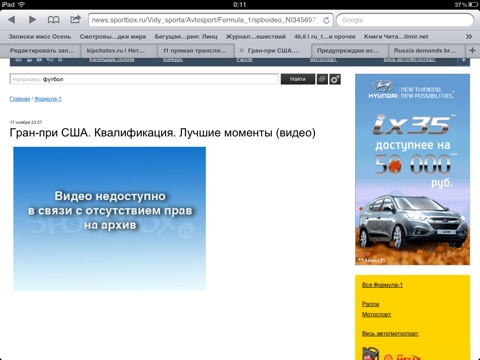
Task: Tap the battery indicator in status bar
Action: pos(472,4)
